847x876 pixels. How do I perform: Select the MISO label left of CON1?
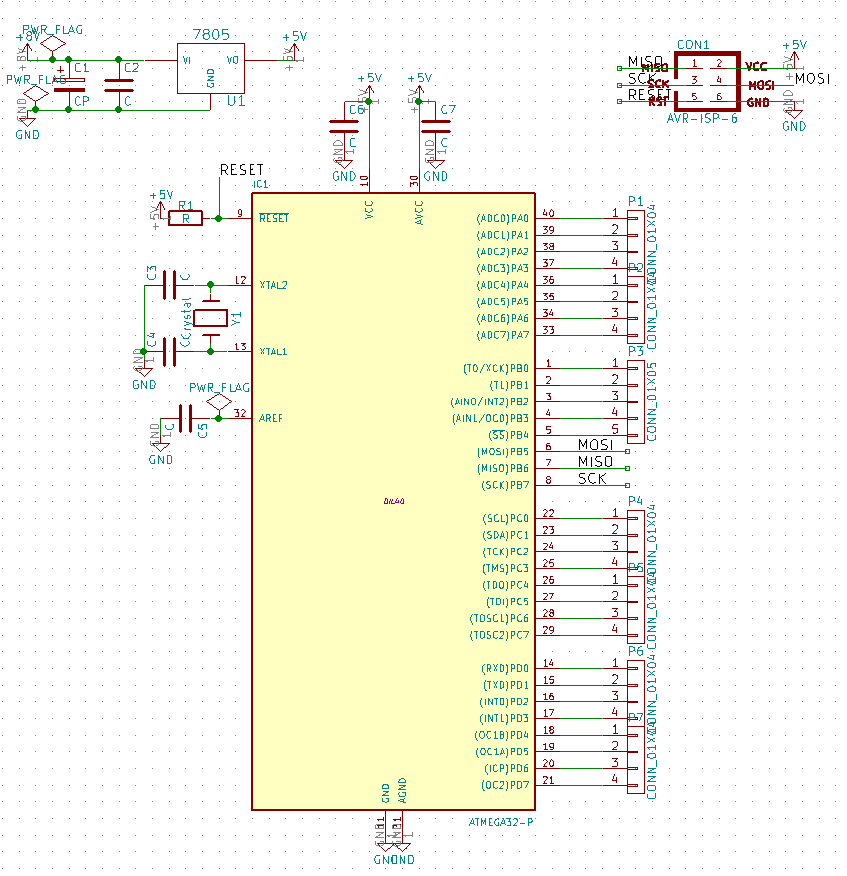(645, 61)
